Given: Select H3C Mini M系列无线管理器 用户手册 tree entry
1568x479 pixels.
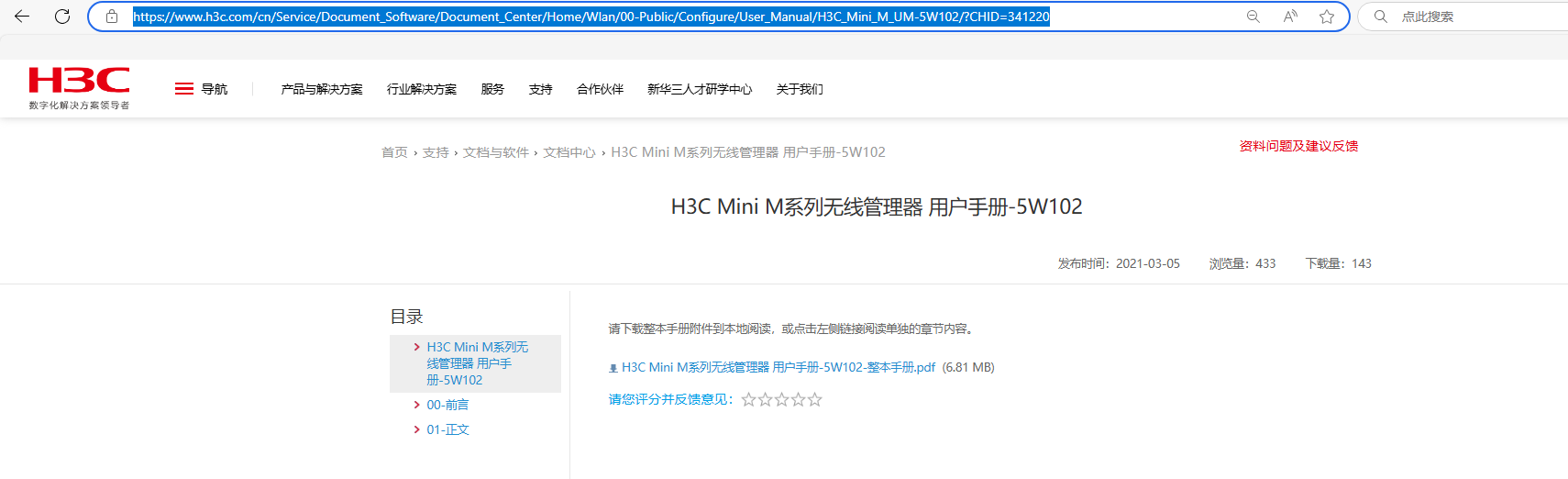Looking at the screenshot, I should tap(478, 363).
